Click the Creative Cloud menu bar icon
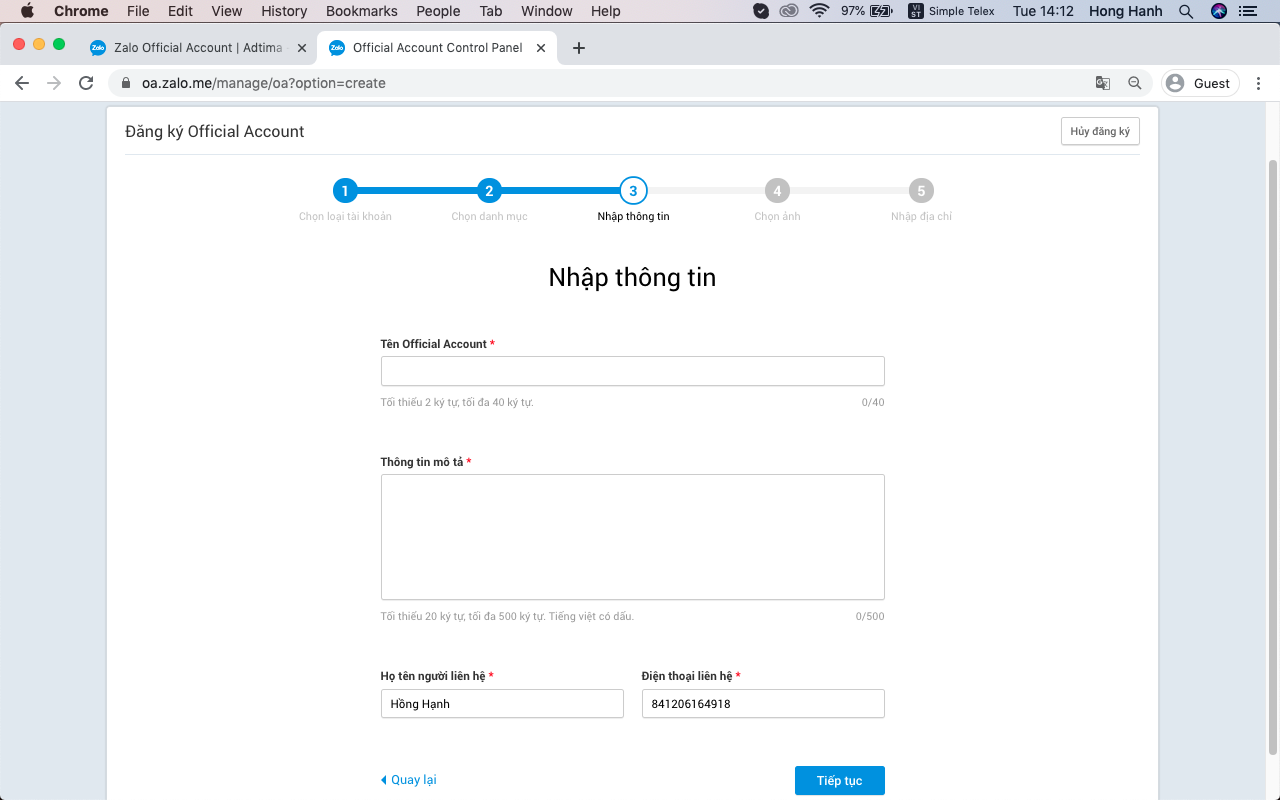 (790, 11)
